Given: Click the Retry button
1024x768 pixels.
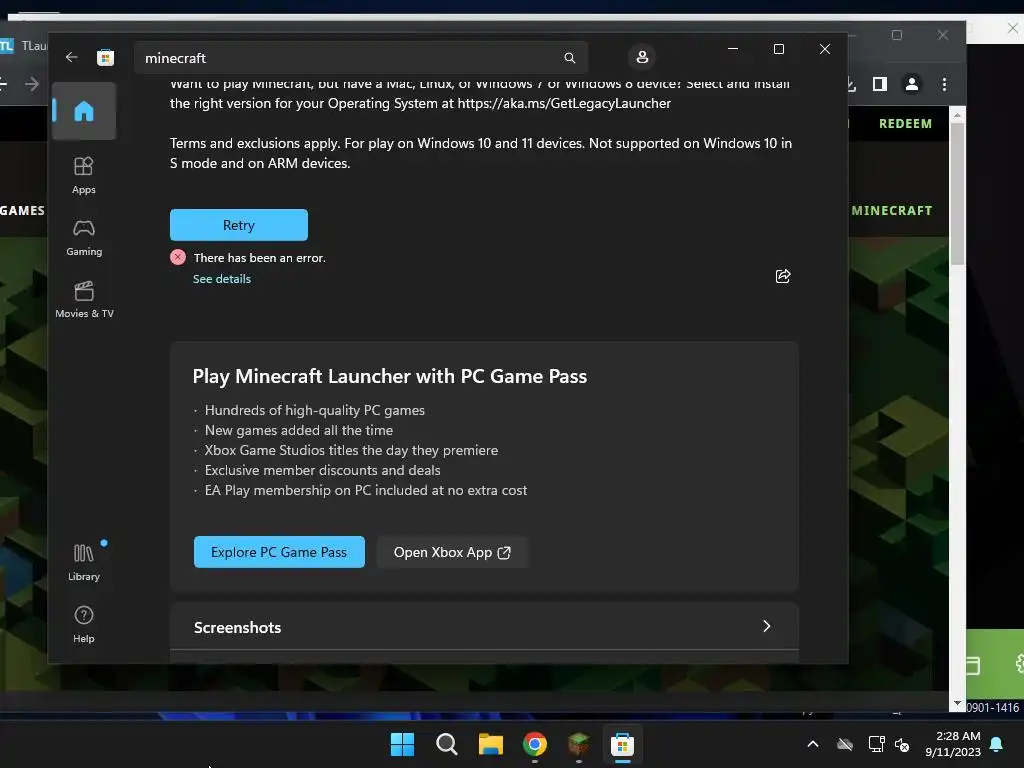Looking at the screenshot, I should tap(239, 225).
